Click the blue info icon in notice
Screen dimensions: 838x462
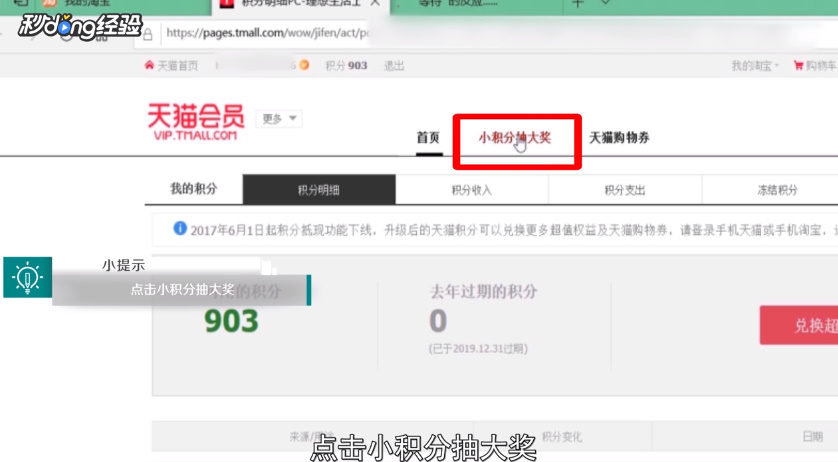click(180, 228)
